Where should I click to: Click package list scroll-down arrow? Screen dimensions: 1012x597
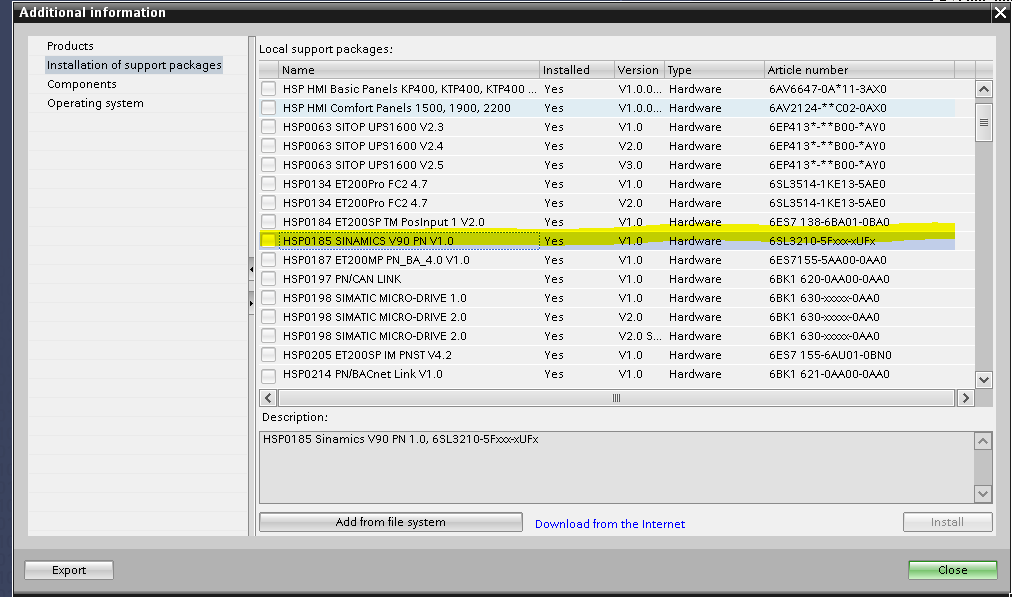[x=984, y=379]
